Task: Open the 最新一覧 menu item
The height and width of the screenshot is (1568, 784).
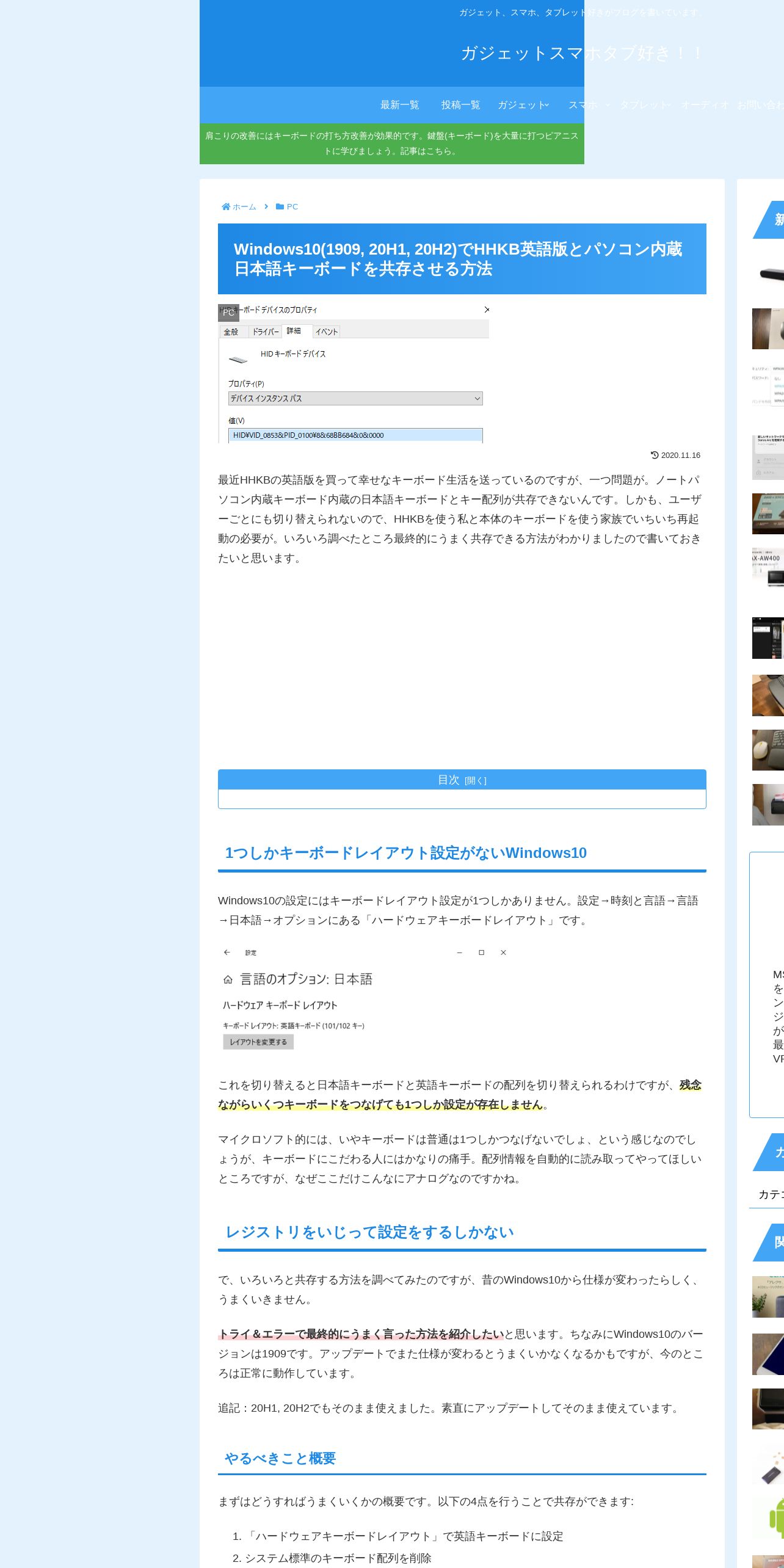Action: point(400,105)
